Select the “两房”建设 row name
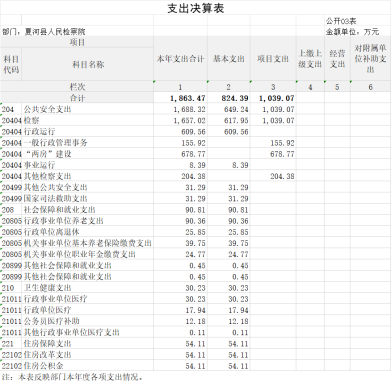391x383 pixels. [x=47, y=154]
